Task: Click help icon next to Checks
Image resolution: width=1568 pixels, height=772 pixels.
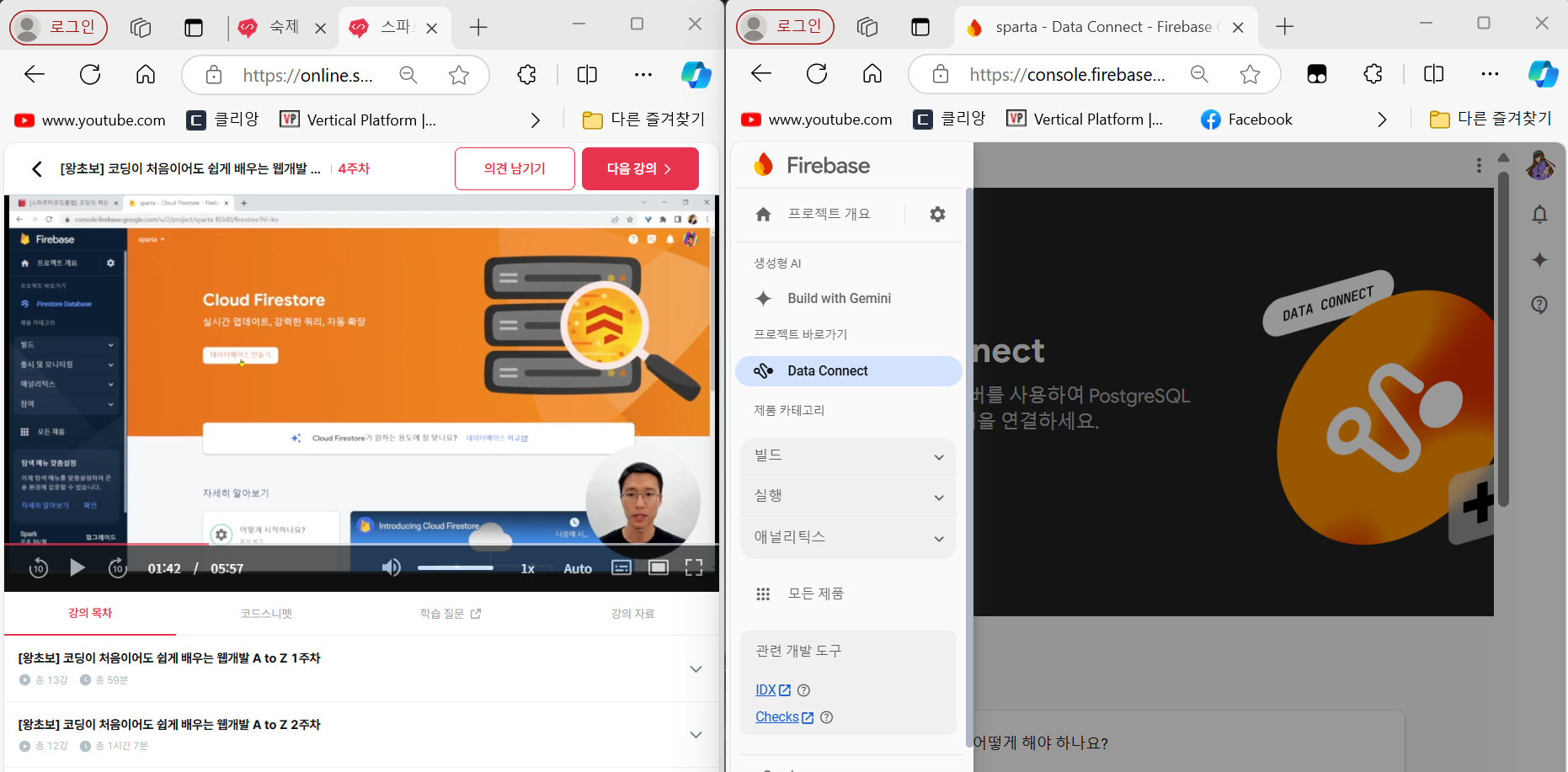Action: coord(826,717)
